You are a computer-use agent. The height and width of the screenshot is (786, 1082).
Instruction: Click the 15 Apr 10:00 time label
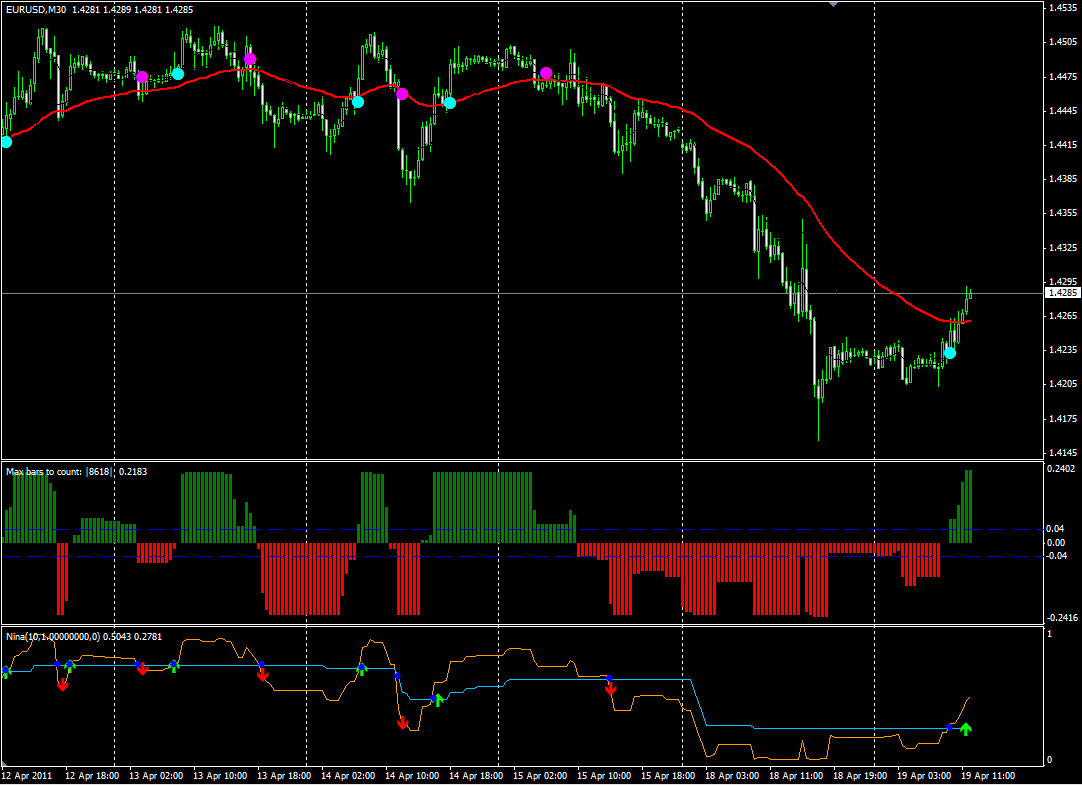(605, 776)
